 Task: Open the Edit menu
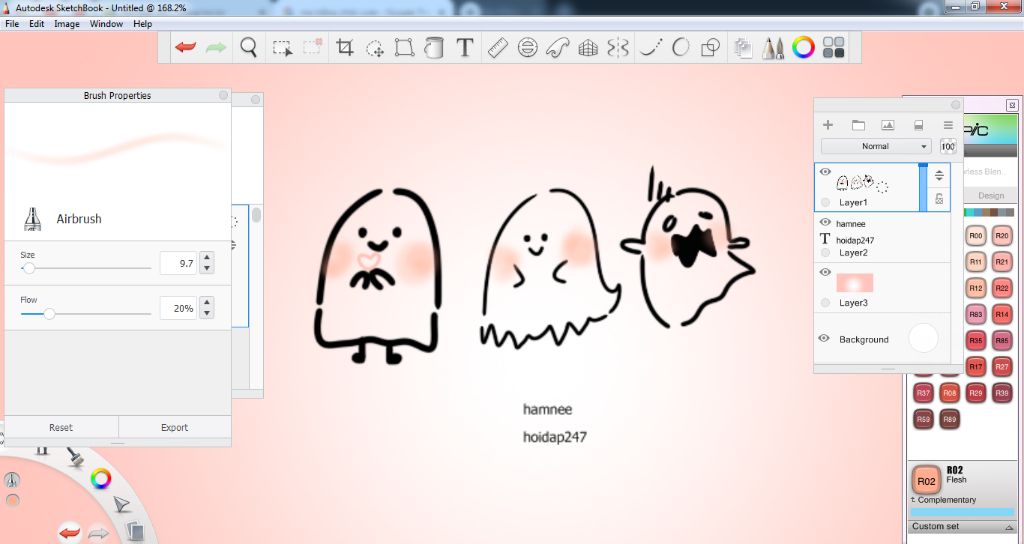(x=37, y=24)
